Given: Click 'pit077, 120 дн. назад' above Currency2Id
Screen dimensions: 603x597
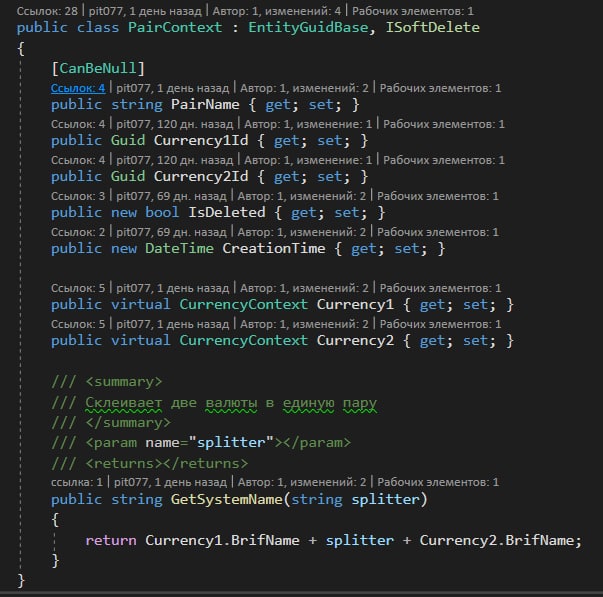Looking at the screenshot, I should click(175, 160).
